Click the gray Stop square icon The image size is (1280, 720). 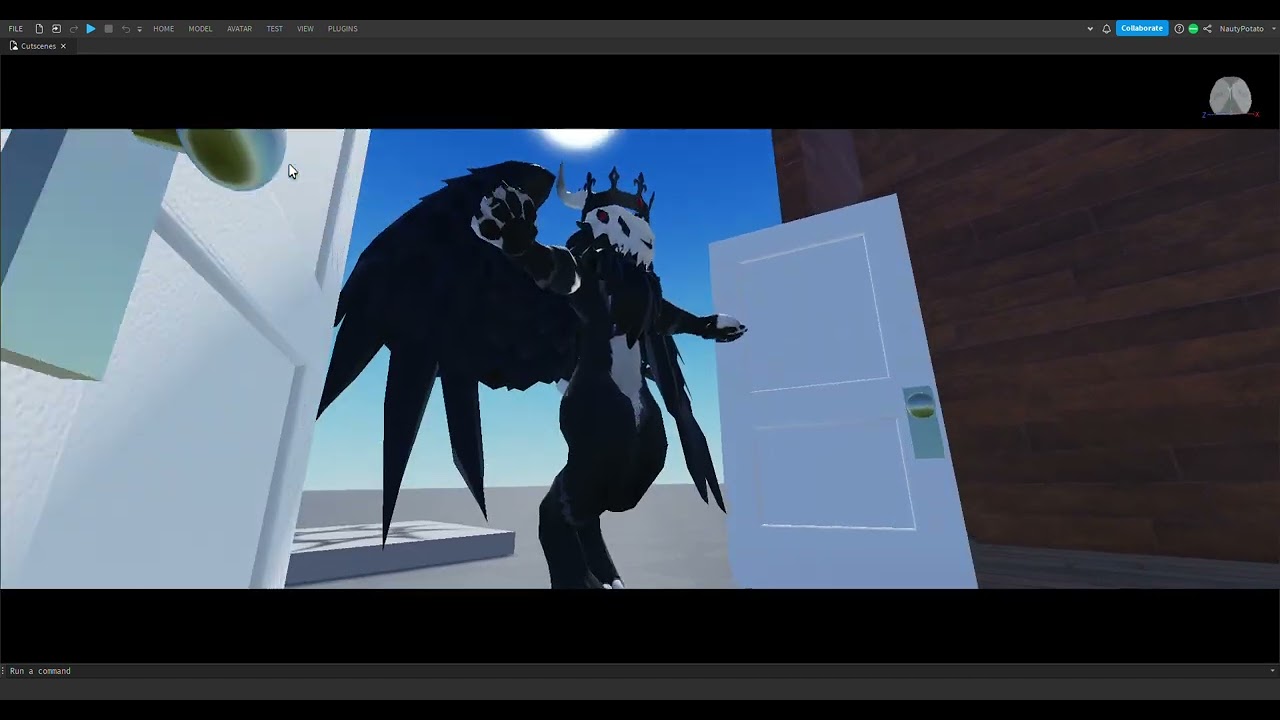tap(108, 29)
